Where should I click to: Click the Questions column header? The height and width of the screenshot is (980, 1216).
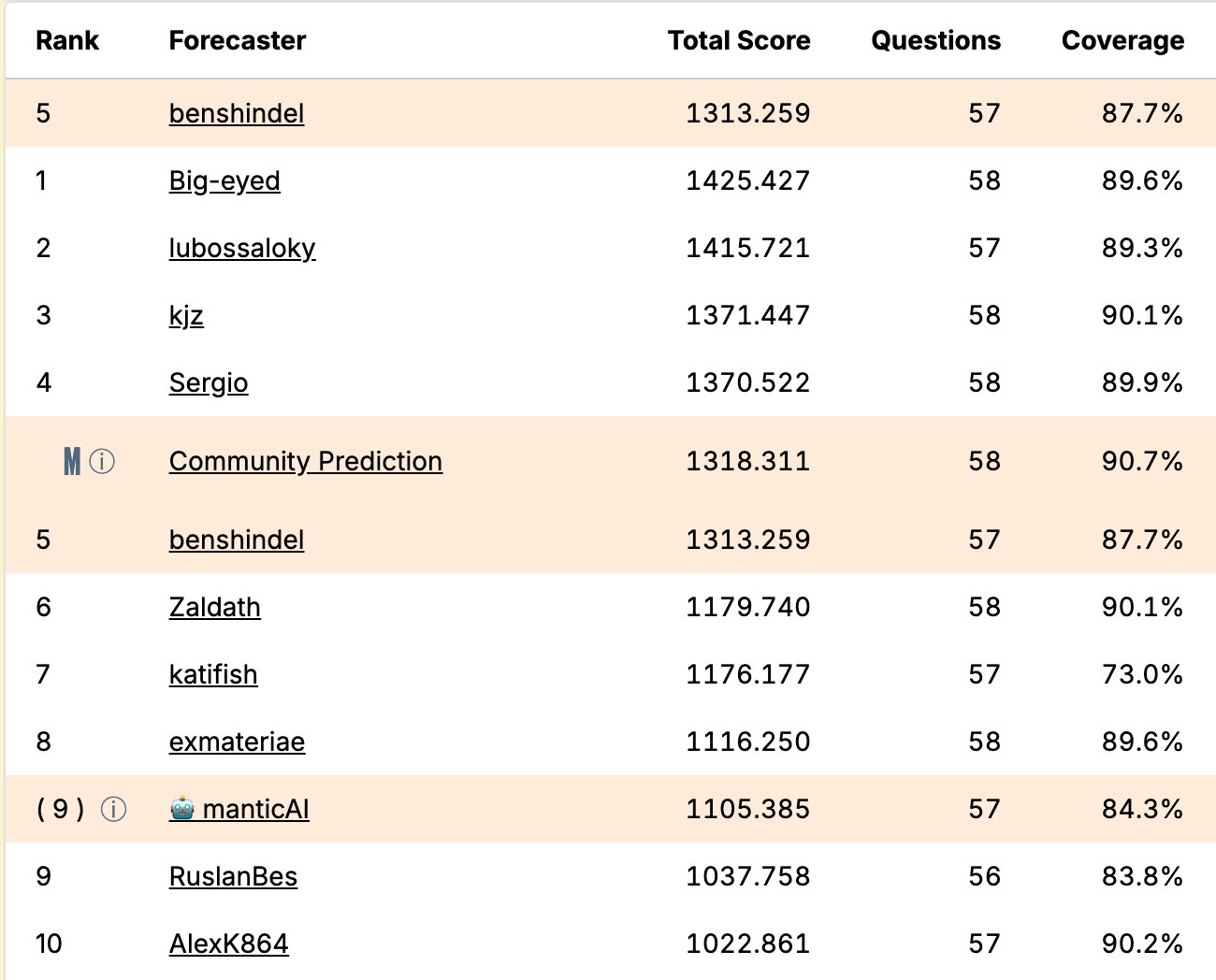coord(935,40)
